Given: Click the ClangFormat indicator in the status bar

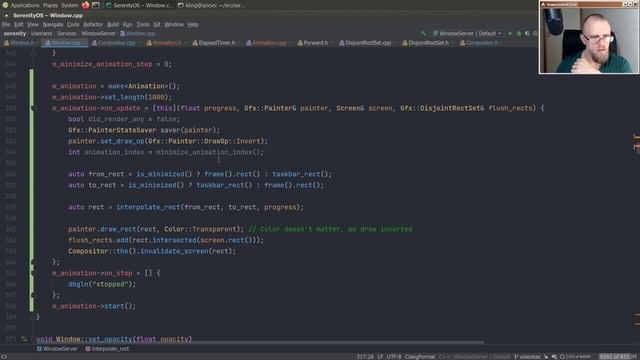Looking at the screenshot, I should tap(420, 357).
